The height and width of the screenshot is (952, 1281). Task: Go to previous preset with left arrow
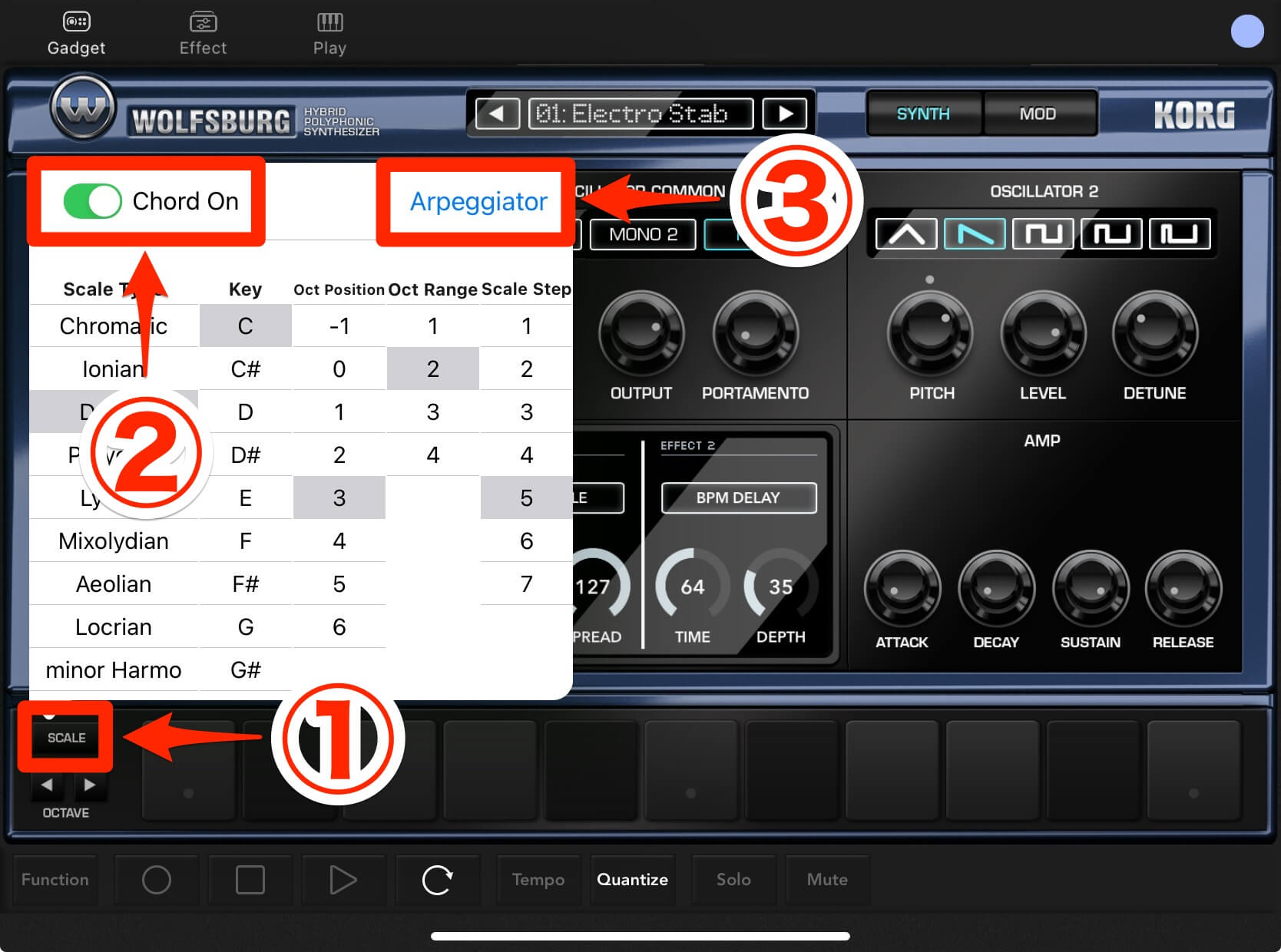click(x=497, y=114)
